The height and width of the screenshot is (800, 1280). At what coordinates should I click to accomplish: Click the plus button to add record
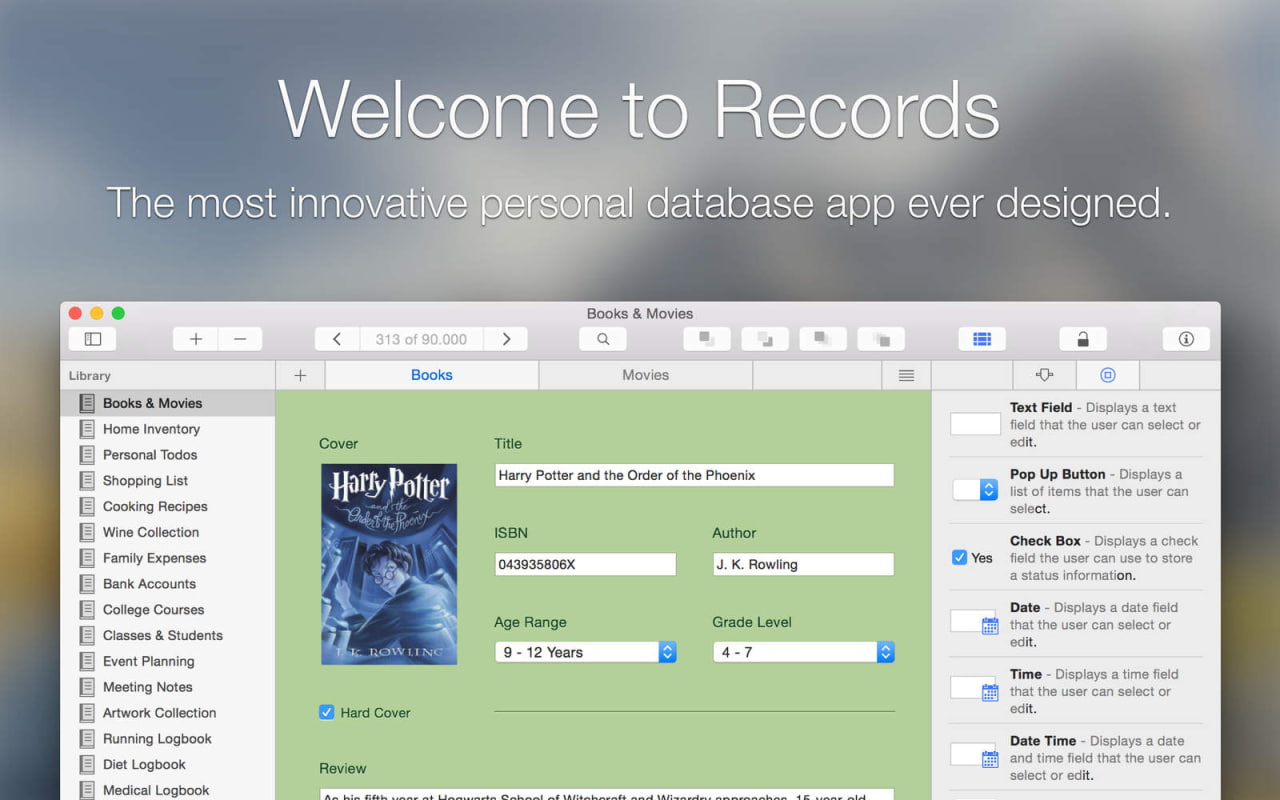point(196,339)
